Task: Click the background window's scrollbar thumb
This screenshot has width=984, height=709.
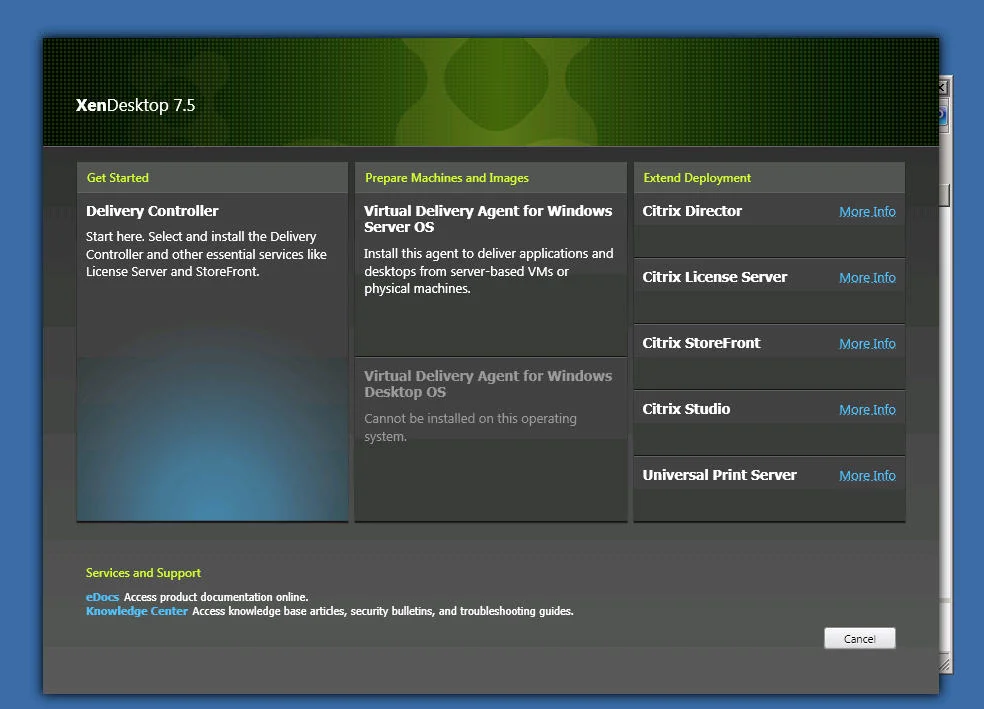Action: point(944,195)
